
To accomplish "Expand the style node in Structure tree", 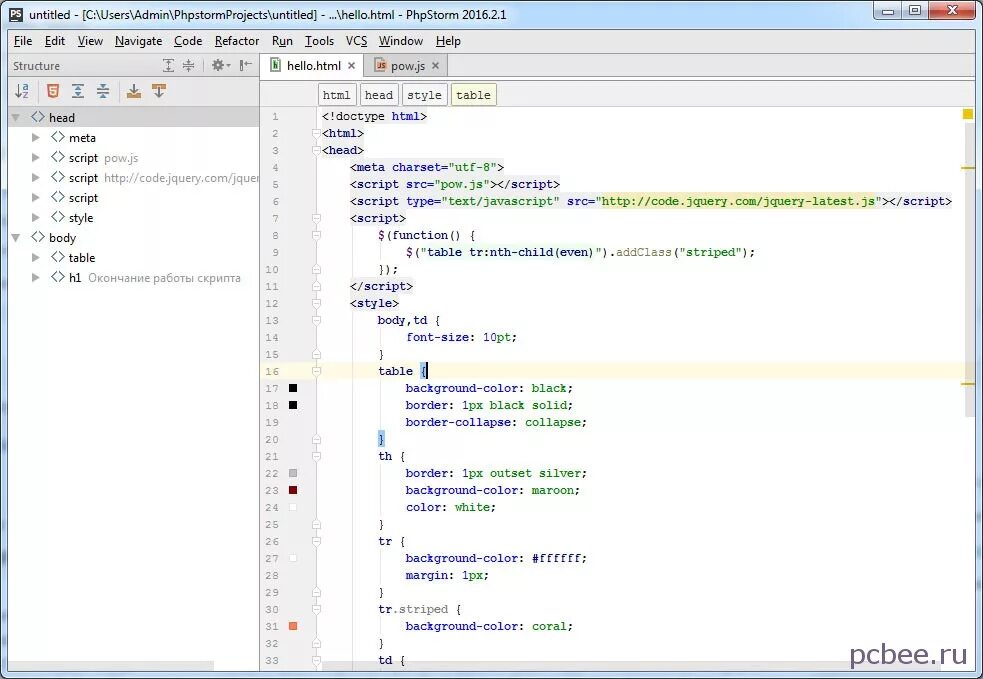I will (x=36, y=218).
